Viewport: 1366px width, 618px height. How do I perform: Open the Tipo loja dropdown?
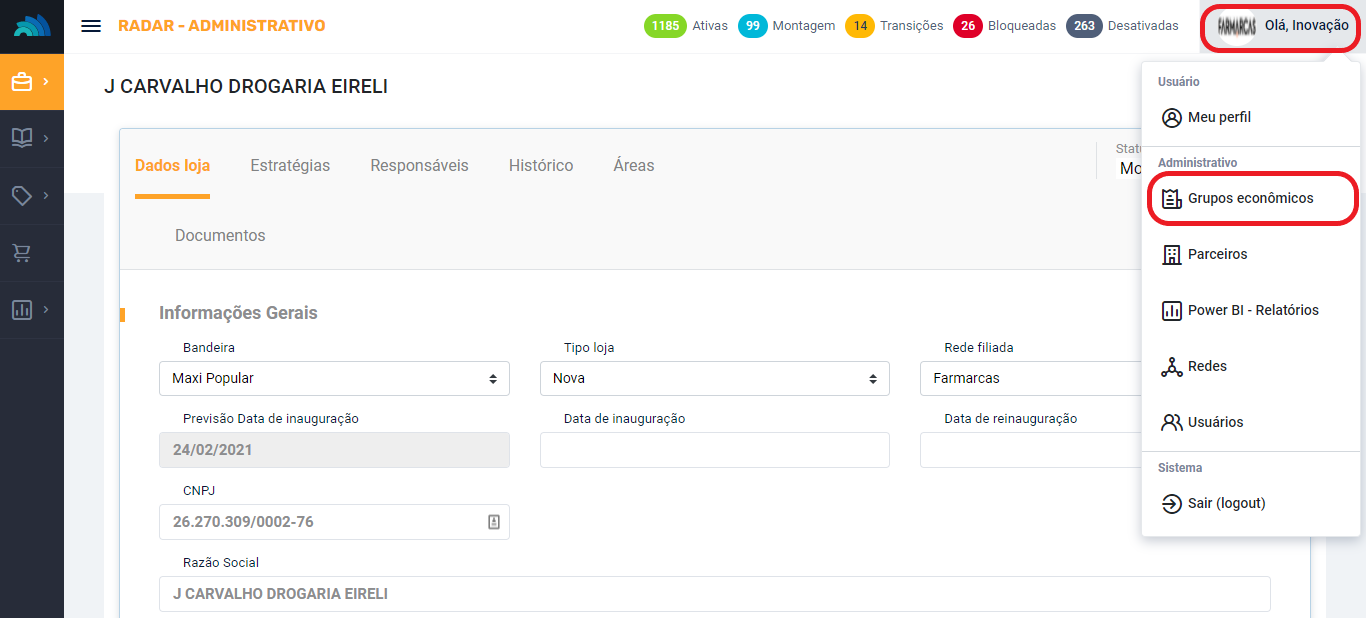[714, 379]
